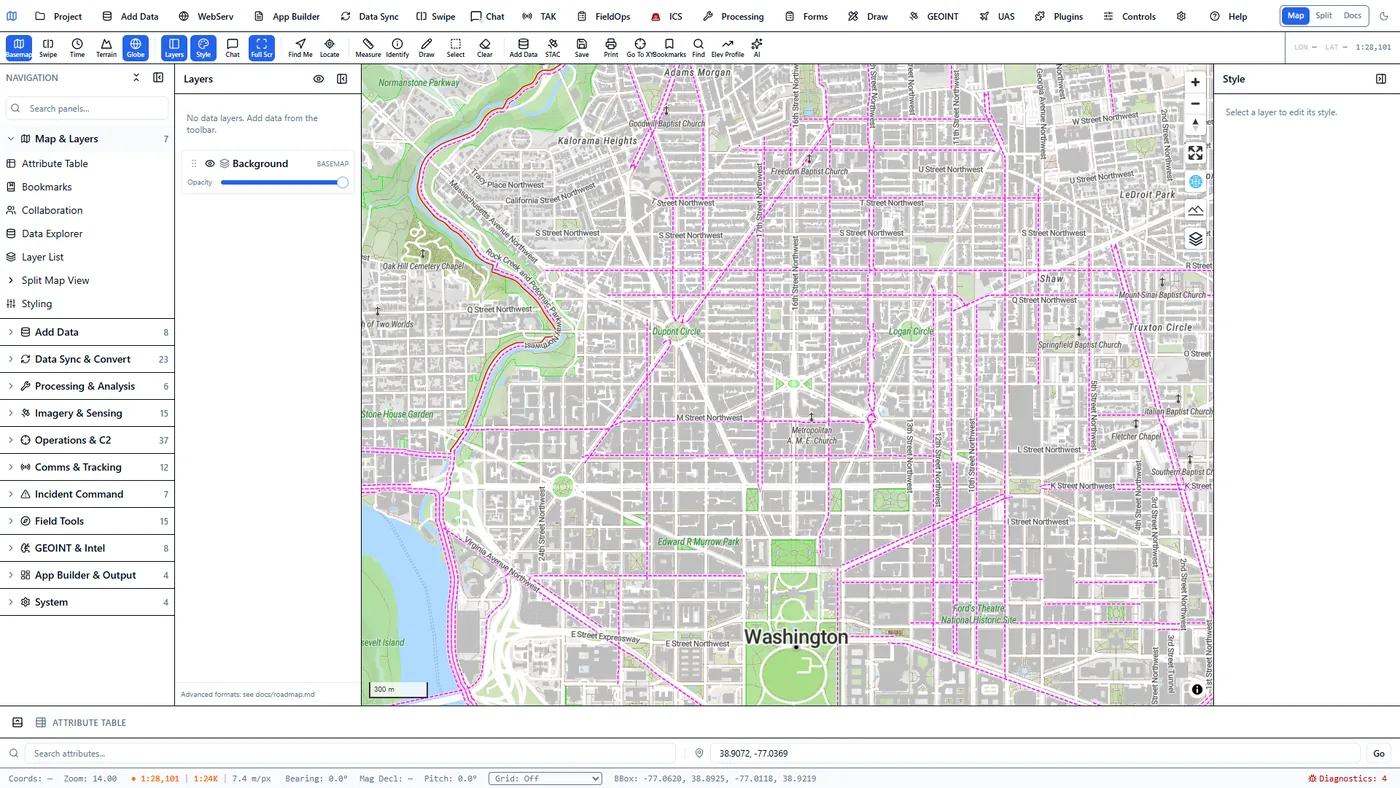
Task: Adjust Background opacity slider
Action: click(284, 182)
